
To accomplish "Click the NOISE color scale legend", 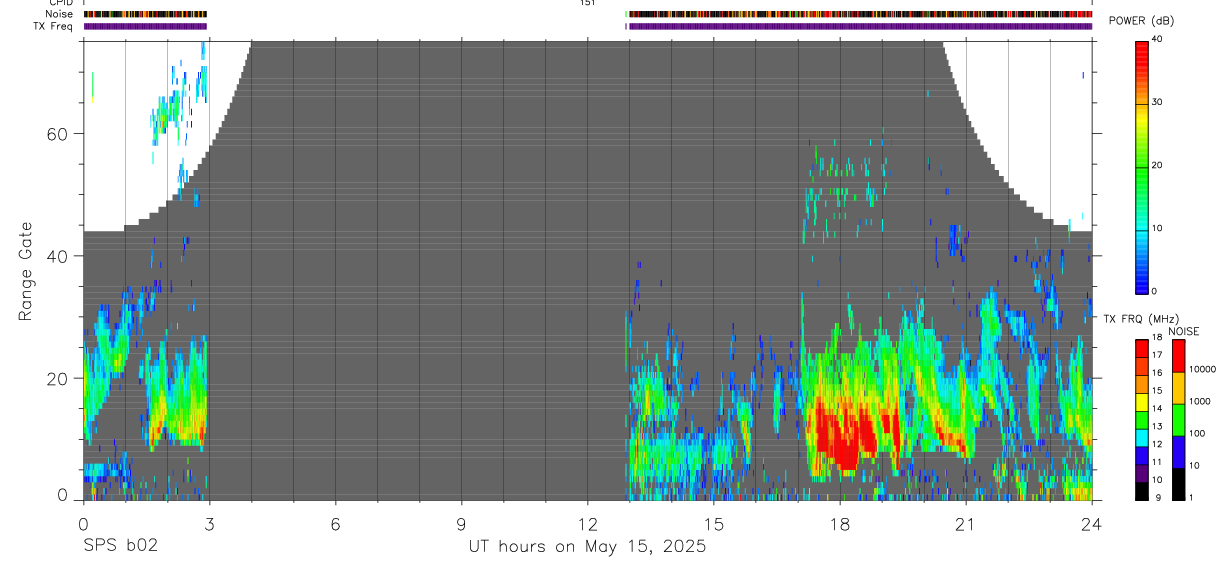I will [1178, 420].
